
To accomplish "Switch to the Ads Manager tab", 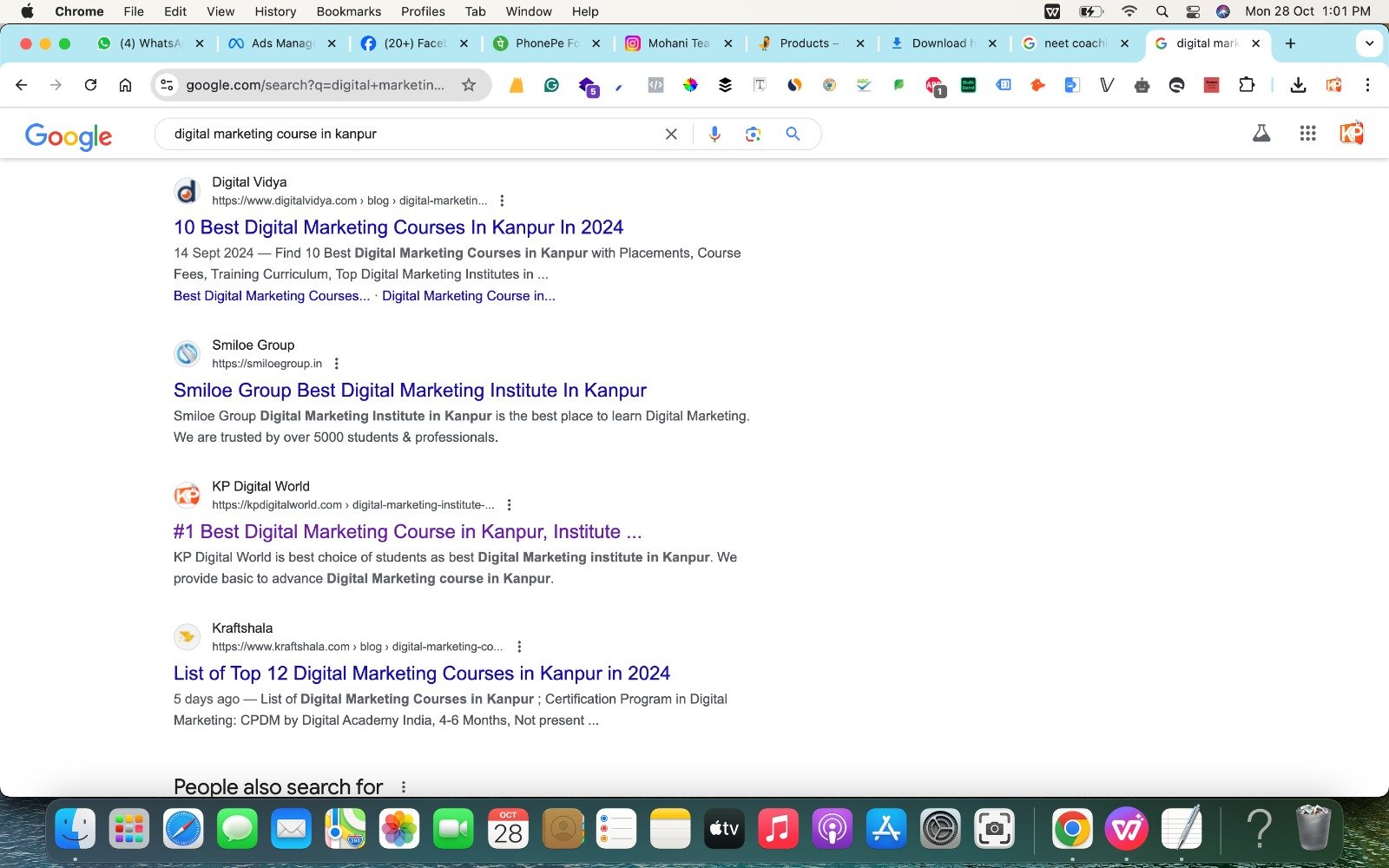I will coord(281,43).
